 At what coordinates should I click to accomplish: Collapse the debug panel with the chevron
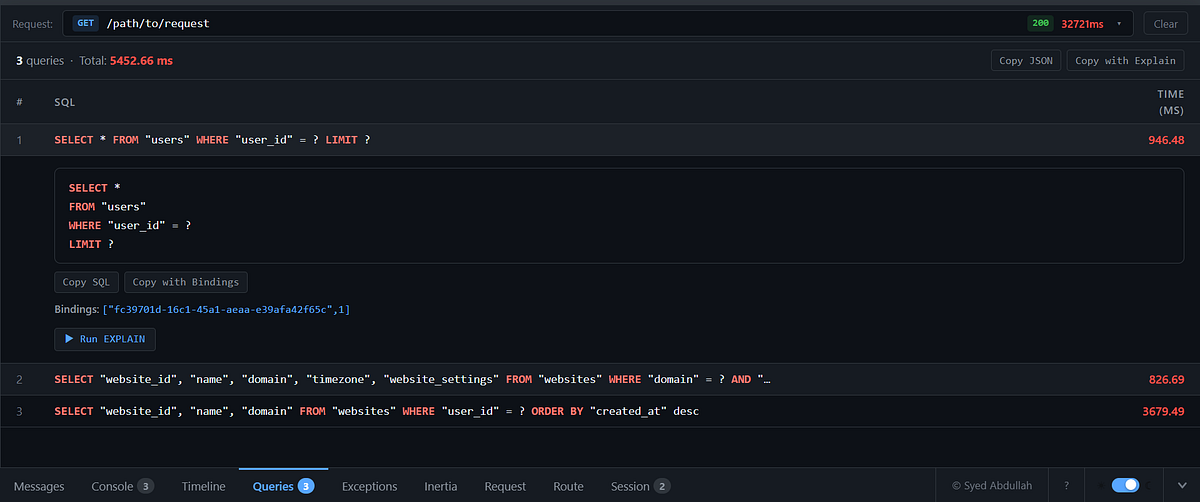1181,486
